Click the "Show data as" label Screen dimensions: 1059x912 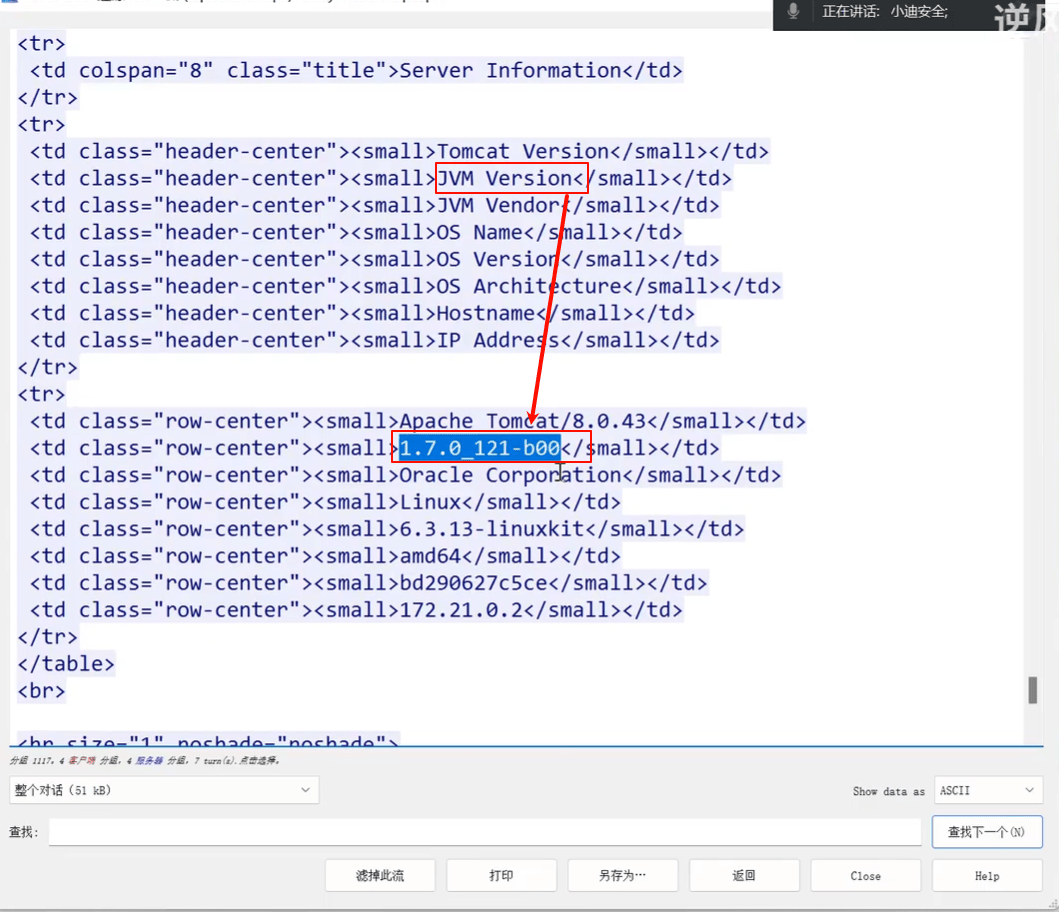(888, 791)
